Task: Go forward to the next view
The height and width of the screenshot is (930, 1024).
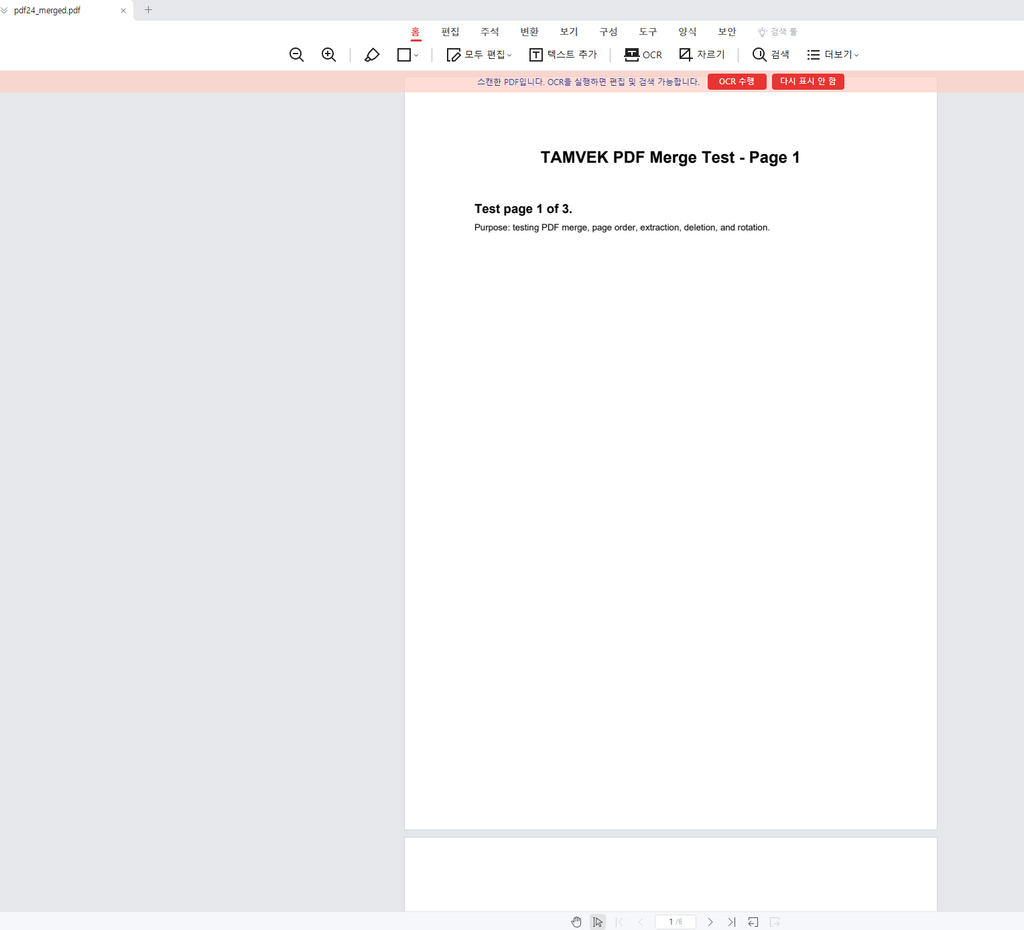Action: [x=775, y=922]
